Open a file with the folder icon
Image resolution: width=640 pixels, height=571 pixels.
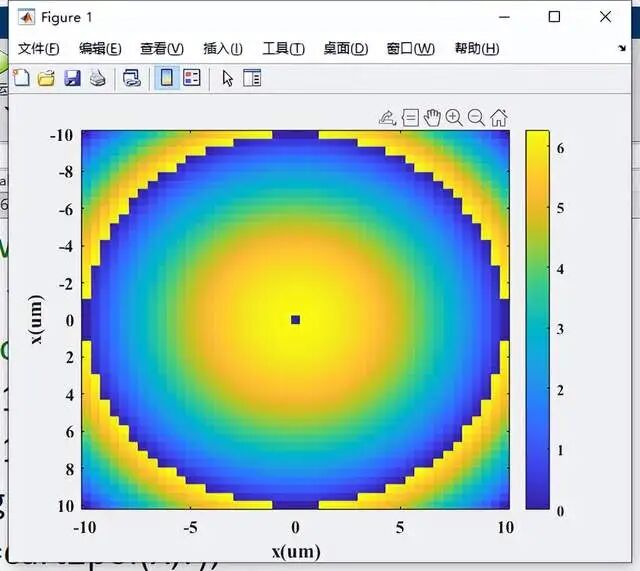[x=46, y=78]
